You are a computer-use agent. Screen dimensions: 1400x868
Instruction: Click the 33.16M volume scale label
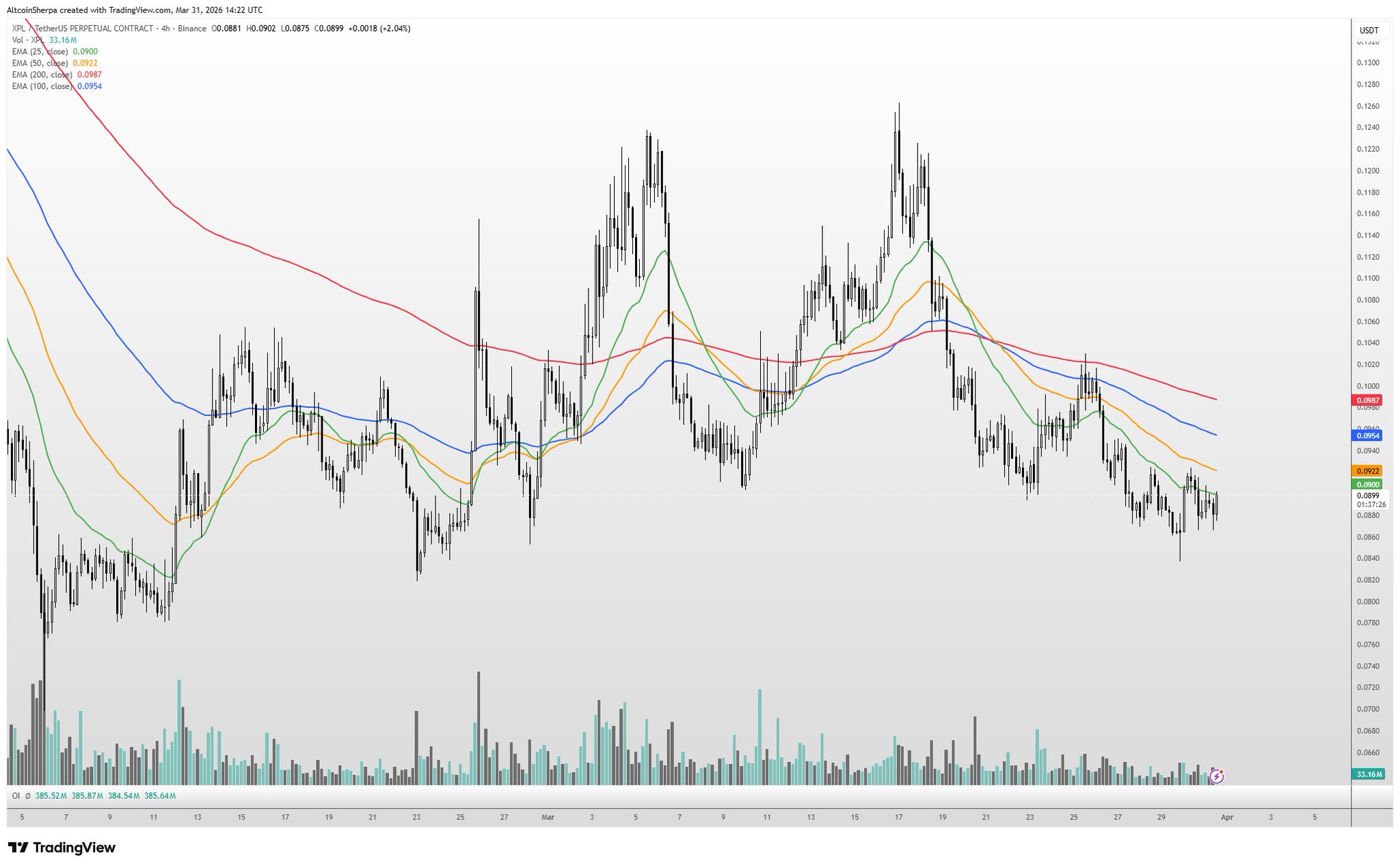pyautogui.click(x=1368, y=774)
